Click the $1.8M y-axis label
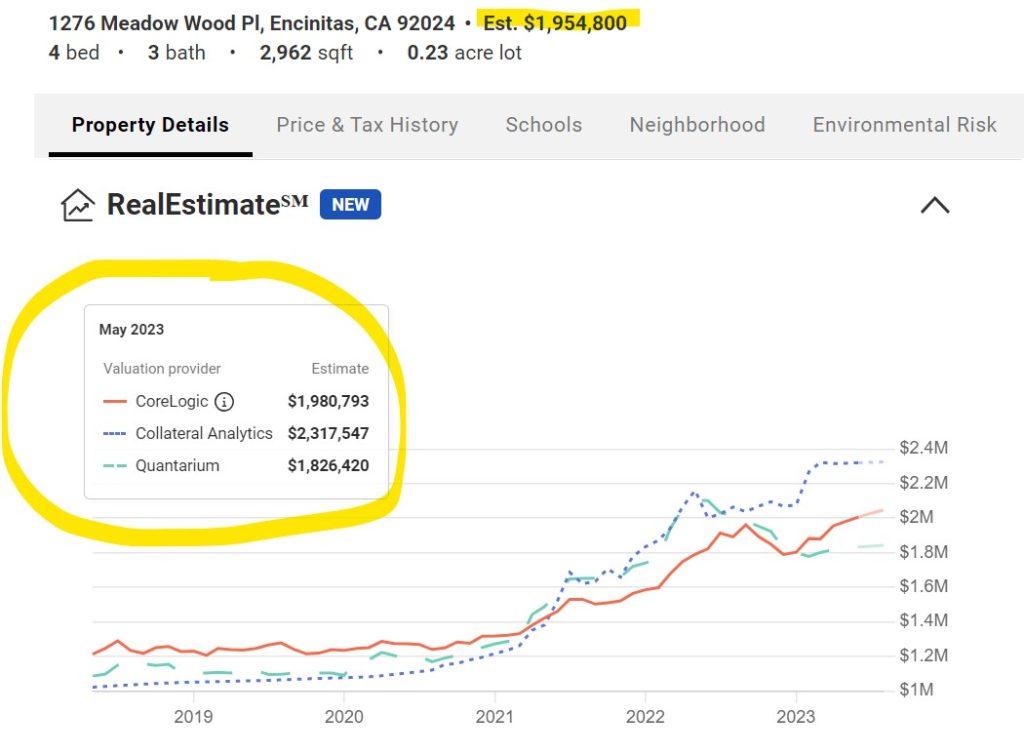Screen dimensions: 1024x754 pos(923,552)
